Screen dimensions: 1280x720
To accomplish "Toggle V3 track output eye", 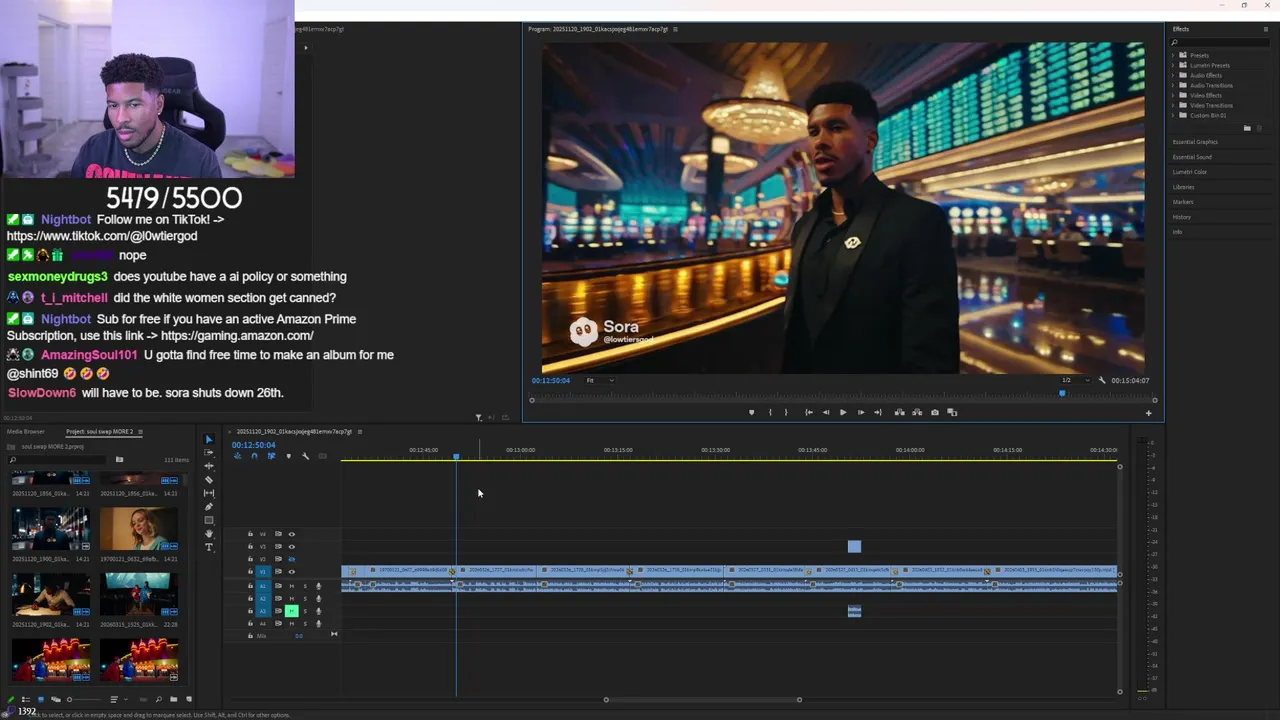I will 292,547.
